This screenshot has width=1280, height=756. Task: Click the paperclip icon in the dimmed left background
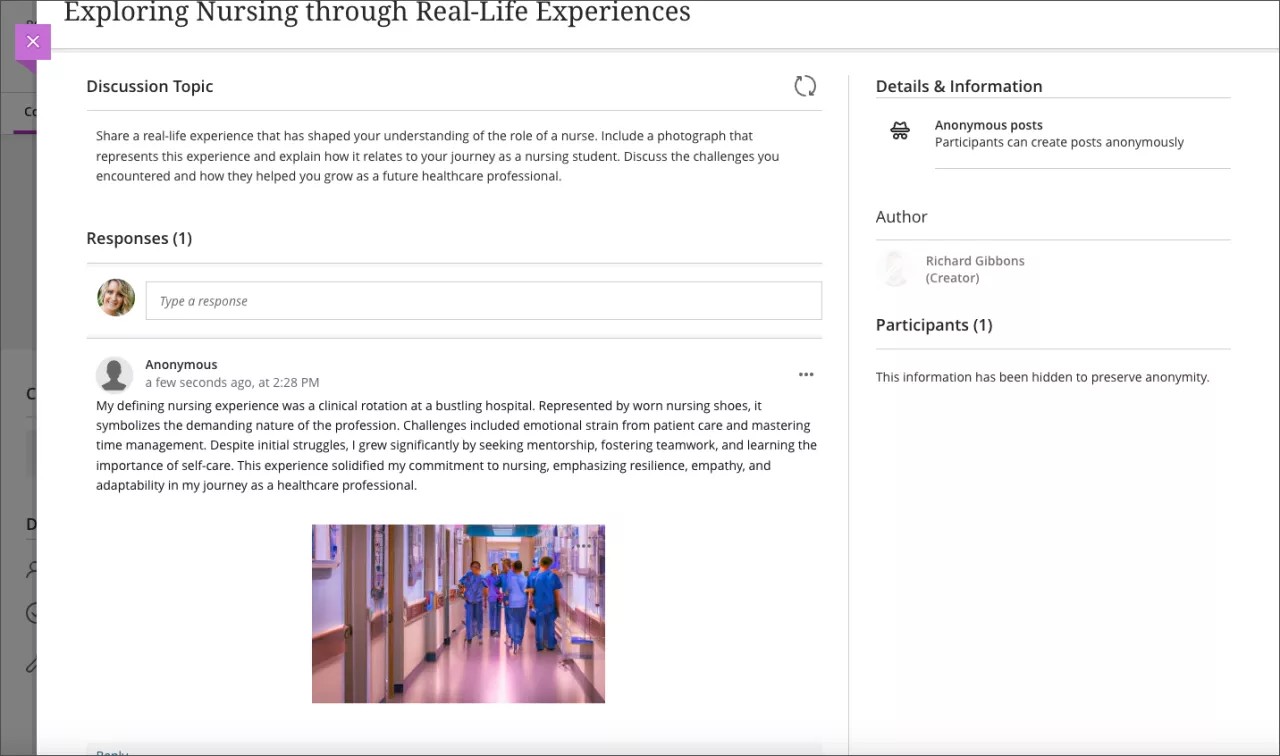click(x=31, y=663)
